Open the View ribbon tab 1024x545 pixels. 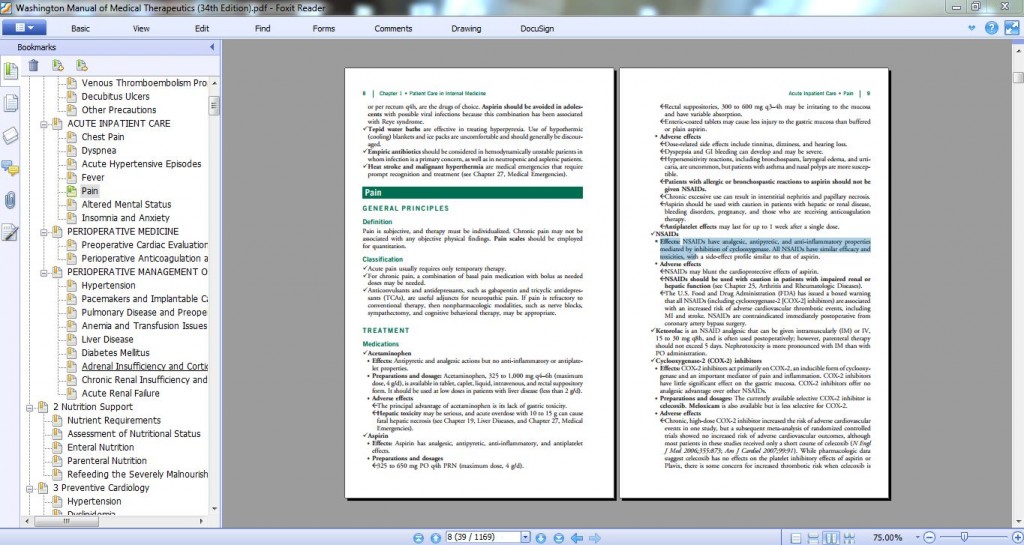point(141,29)
